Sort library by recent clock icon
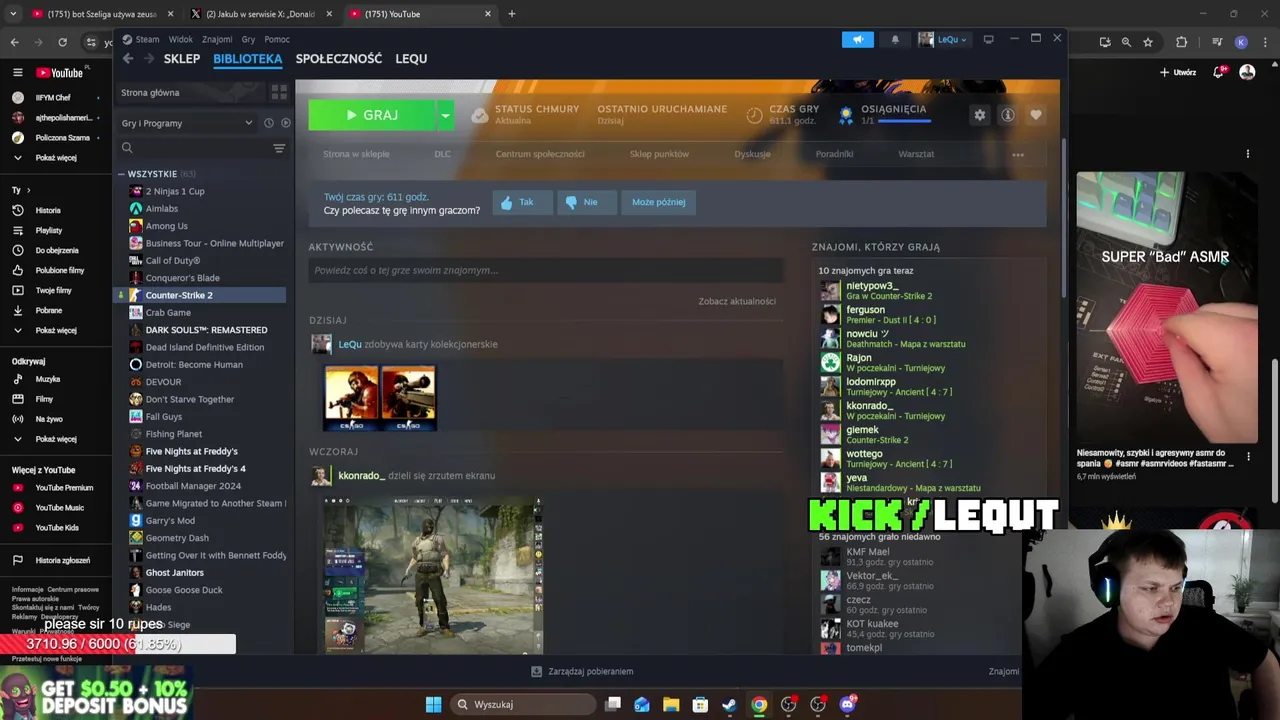The height and width of the screenshot is (720, 1280). (x=268, y=123)
